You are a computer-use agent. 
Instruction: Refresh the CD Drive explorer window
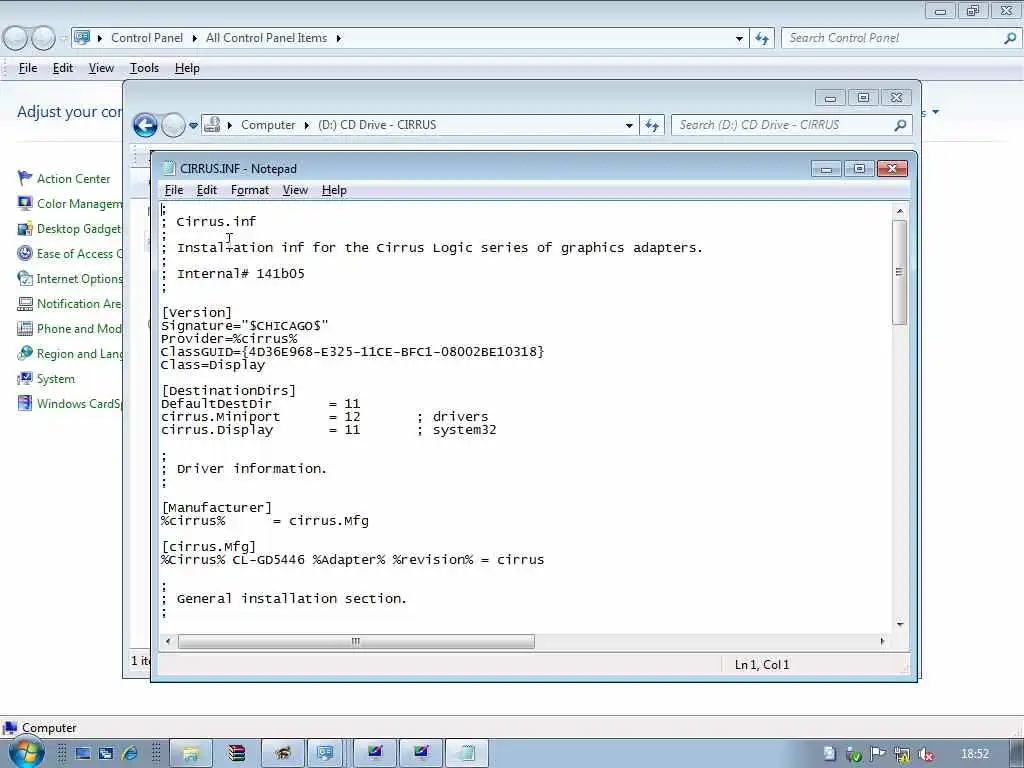(652, 125)
